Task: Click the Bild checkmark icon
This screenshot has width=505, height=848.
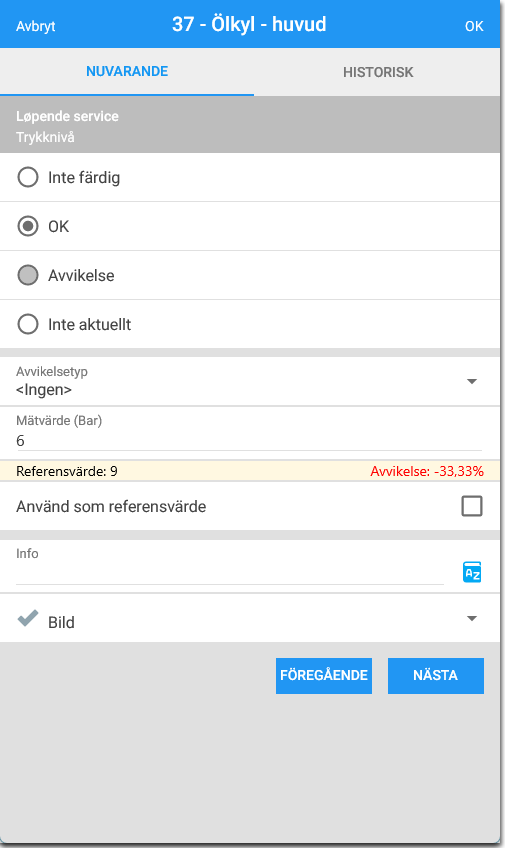Action: tap(28, 618)
